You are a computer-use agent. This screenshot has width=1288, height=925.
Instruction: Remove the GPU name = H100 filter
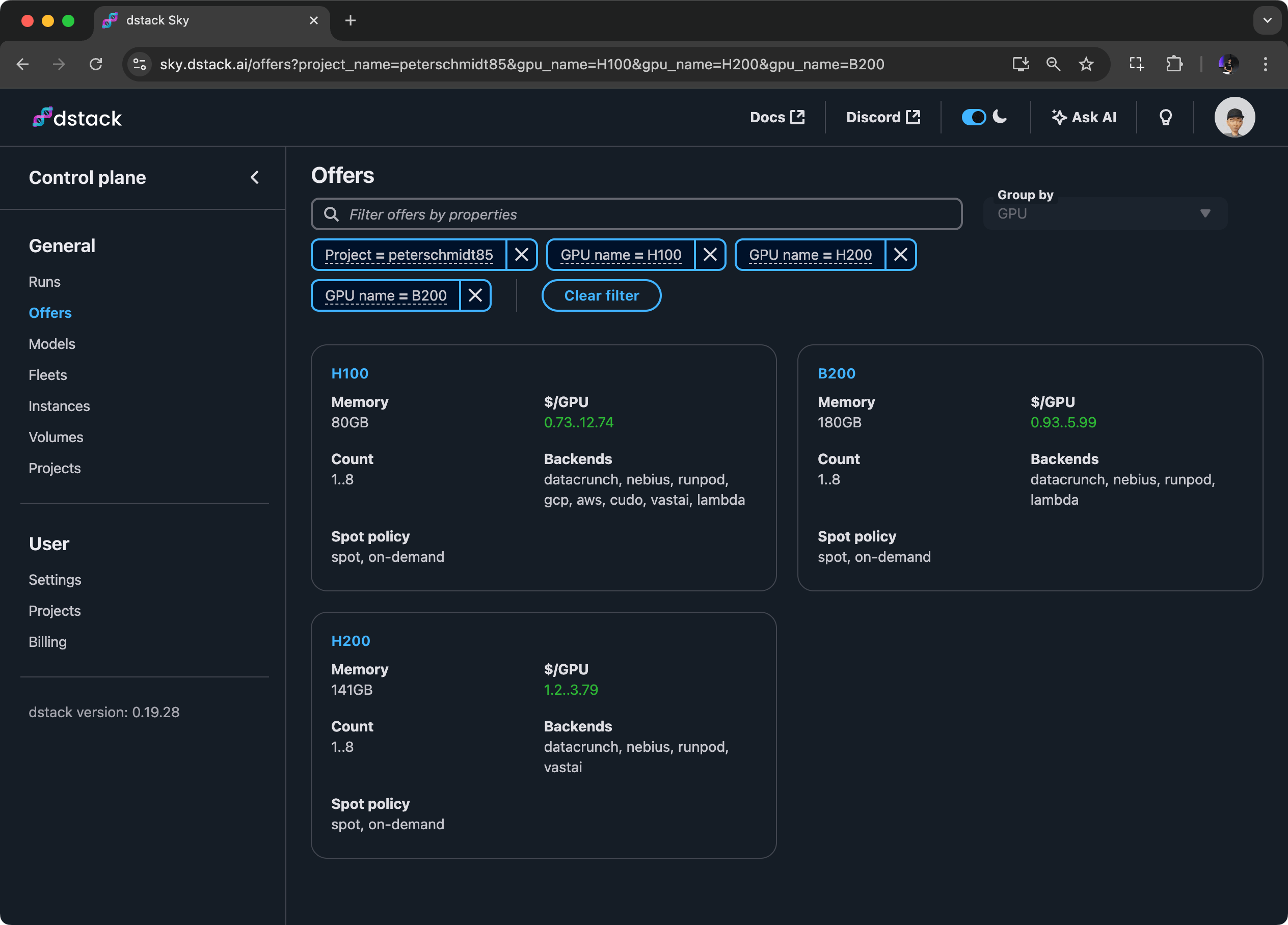(x=710, y=255)
